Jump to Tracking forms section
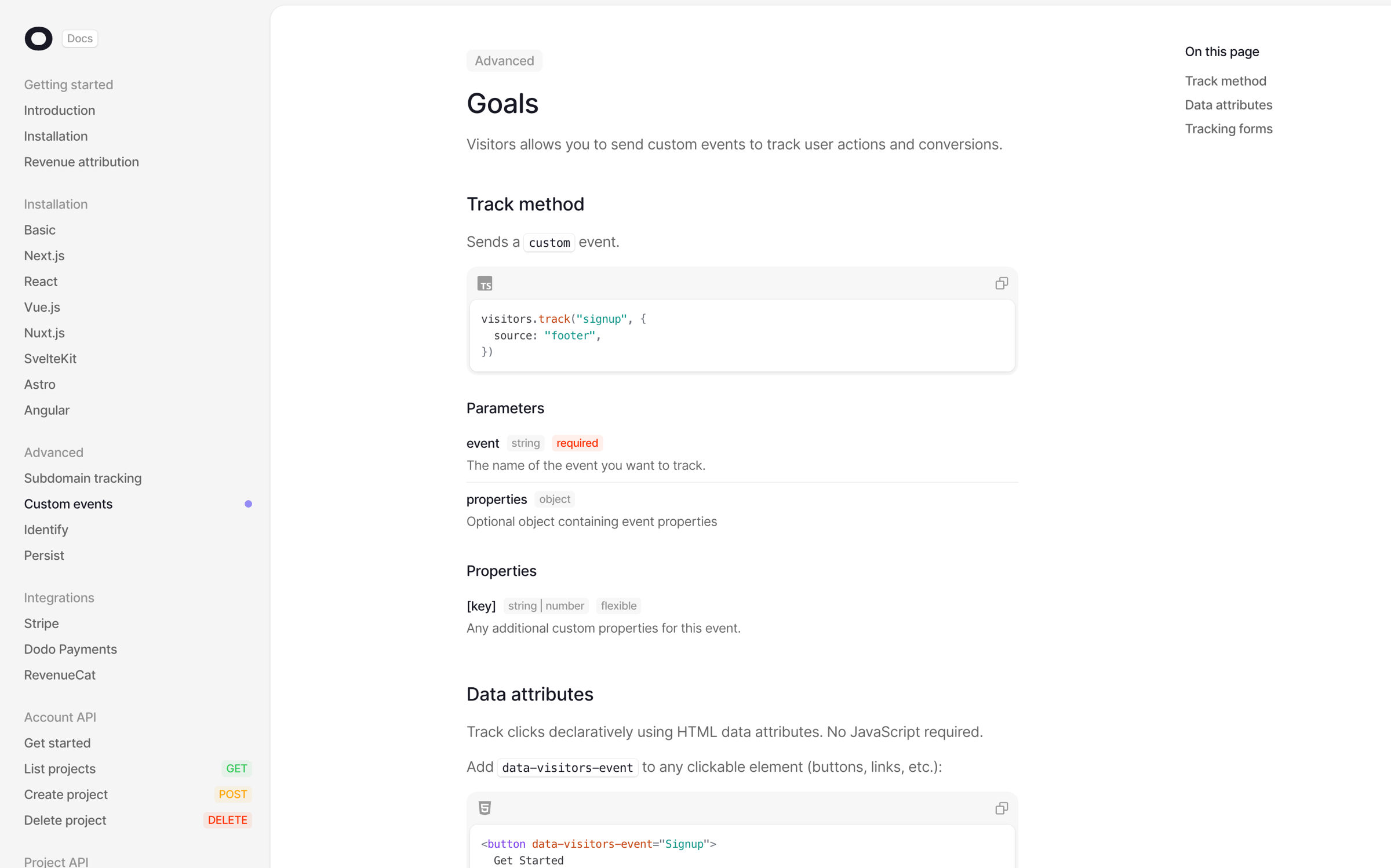 1228,129
